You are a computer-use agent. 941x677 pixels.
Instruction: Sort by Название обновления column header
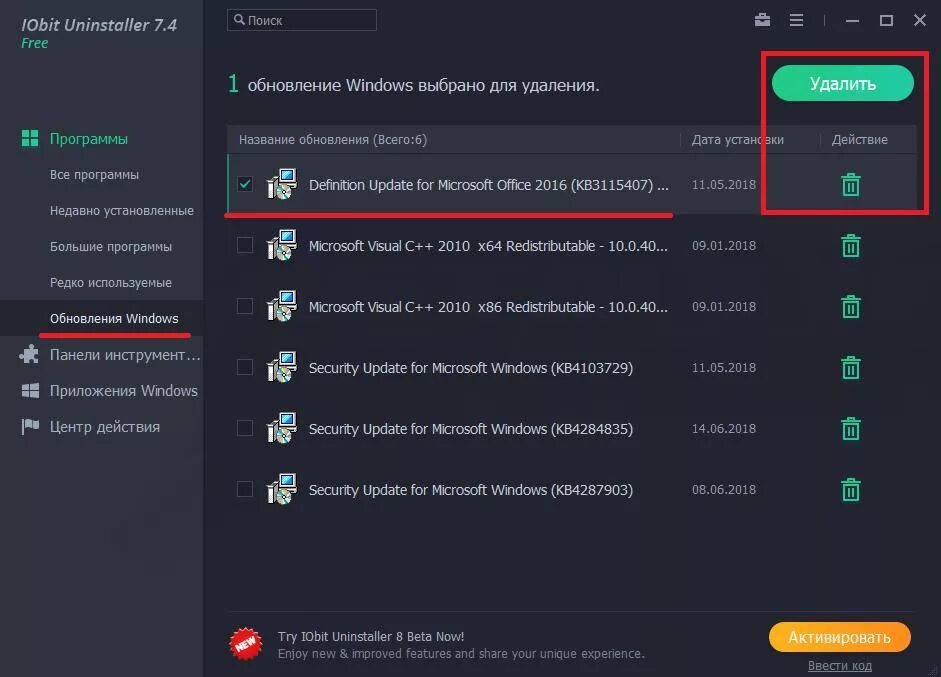pos(333,140)
